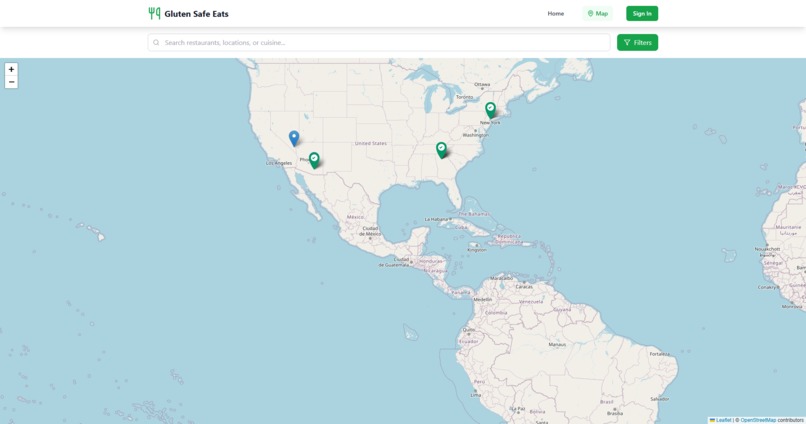Zoom in the map with the plus button

11,69
